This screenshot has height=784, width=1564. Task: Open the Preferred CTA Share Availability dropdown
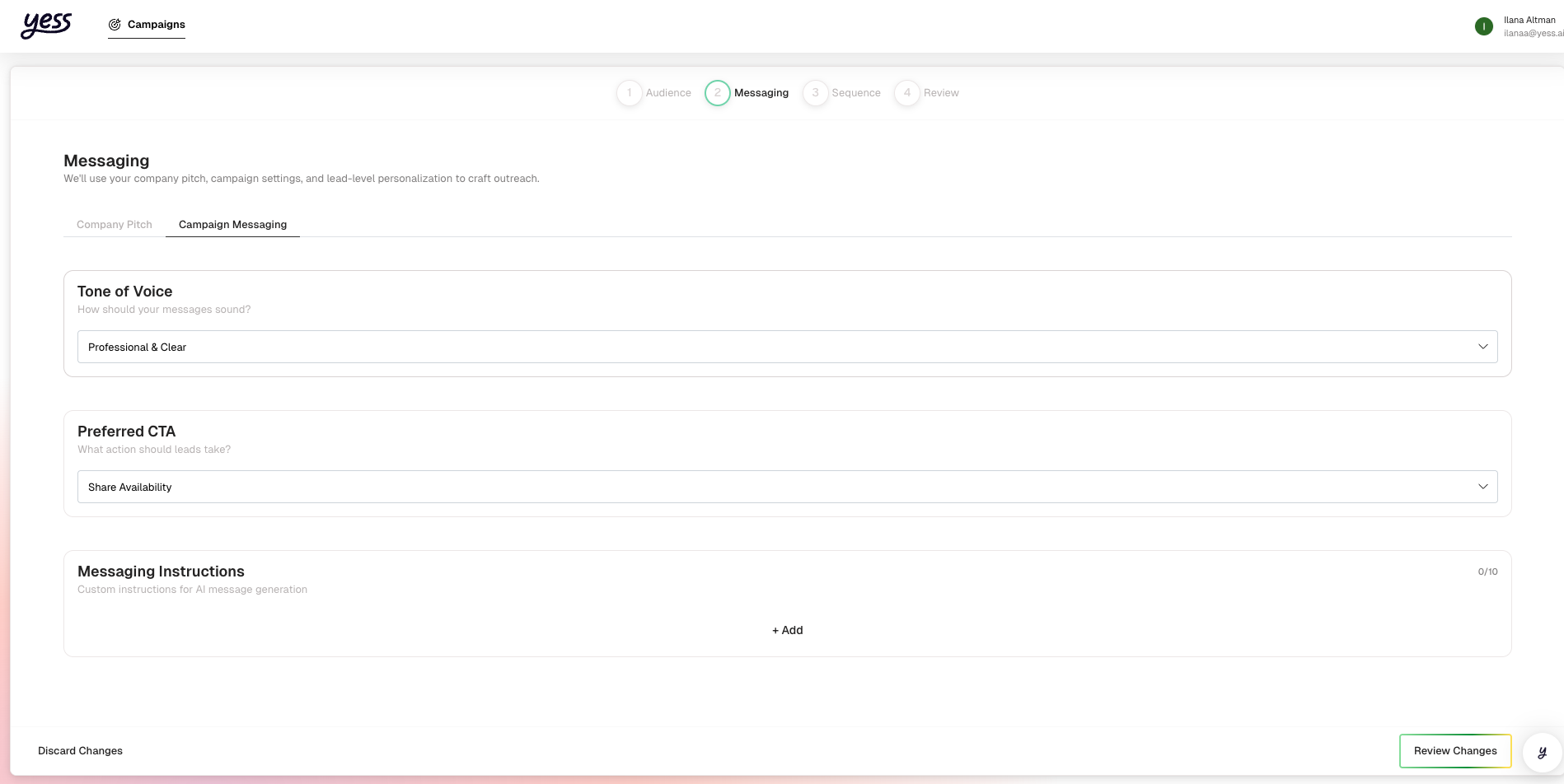tap(787, 487)
